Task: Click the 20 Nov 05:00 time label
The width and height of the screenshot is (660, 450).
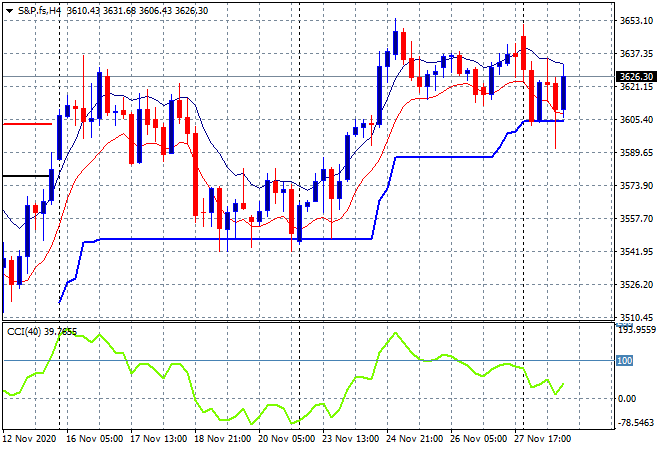Action: pyautogui.click(x=287, y=439)
